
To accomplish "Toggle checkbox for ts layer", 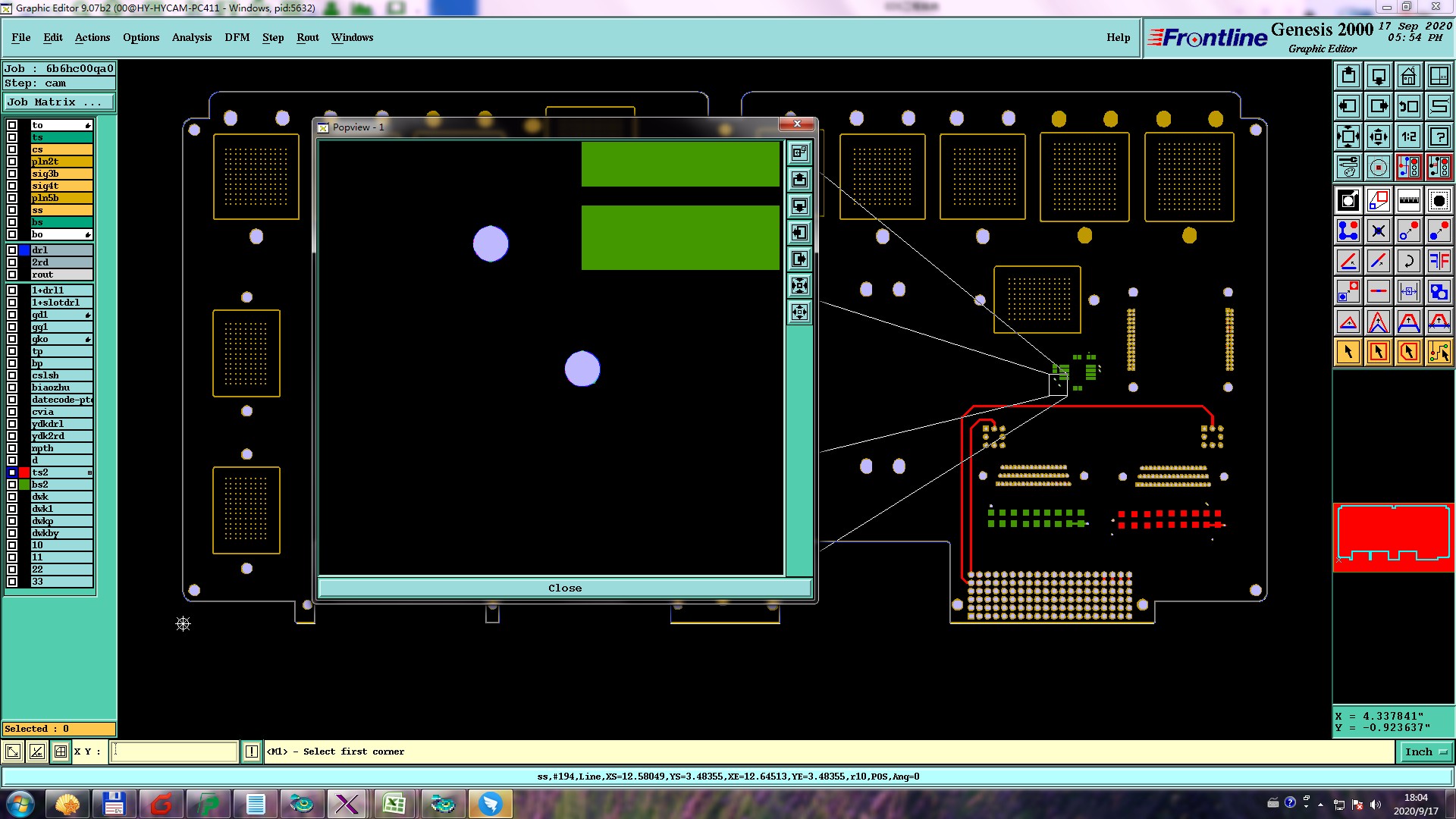I will coord(12,137).
